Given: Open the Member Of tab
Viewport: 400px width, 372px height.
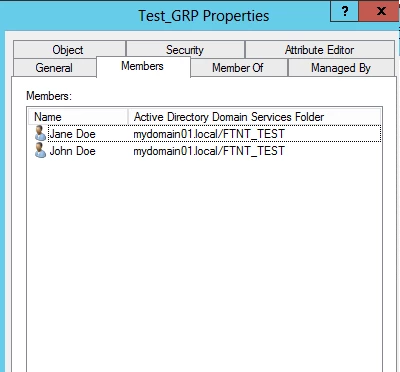Looking at the screenshot, I should [x=239, y=68].
